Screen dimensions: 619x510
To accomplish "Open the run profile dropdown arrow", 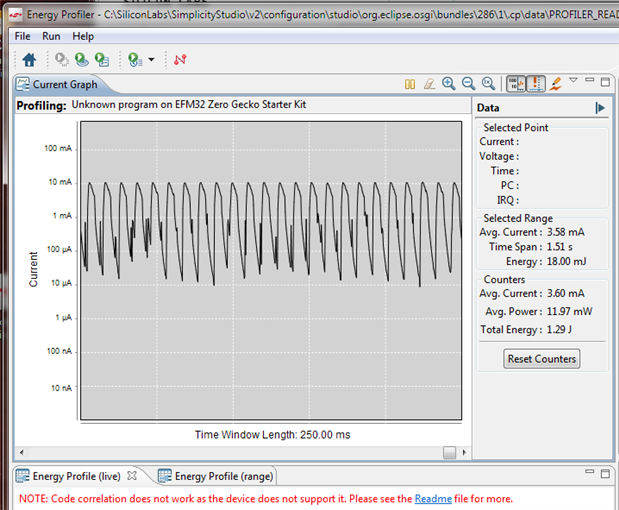I will pos(151,60).
